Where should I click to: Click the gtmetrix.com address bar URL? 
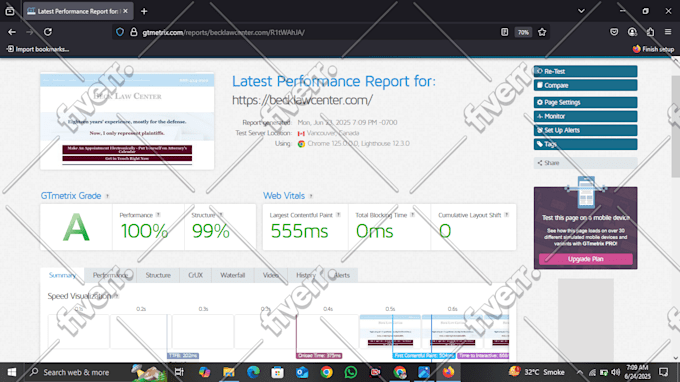(x=223, y=33)
